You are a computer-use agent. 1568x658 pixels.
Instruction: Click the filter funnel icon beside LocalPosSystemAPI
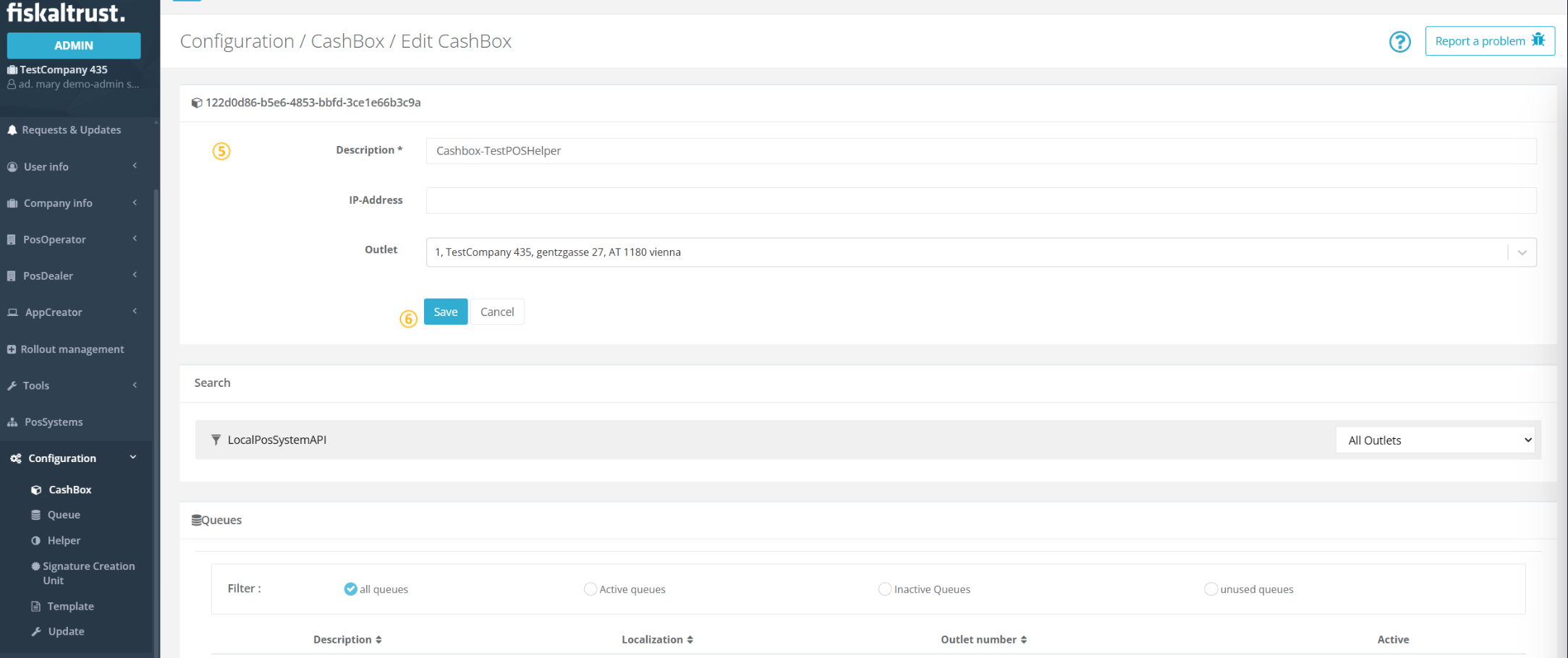216,440
